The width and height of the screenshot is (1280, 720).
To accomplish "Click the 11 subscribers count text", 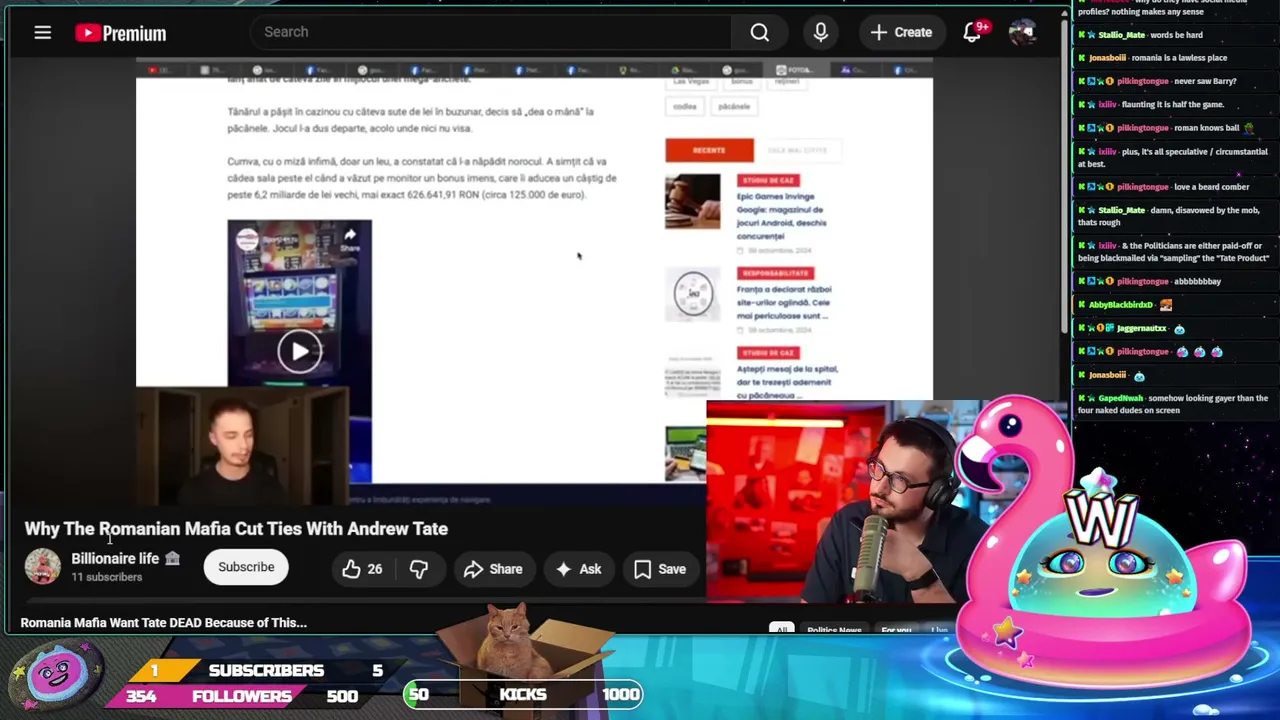I will 106,577.
